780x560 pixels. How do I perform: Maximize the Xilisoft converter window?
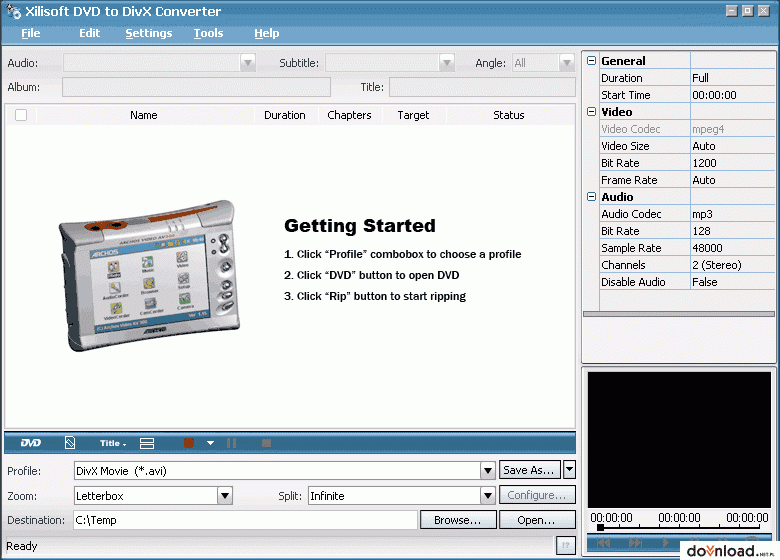point(747,10)
